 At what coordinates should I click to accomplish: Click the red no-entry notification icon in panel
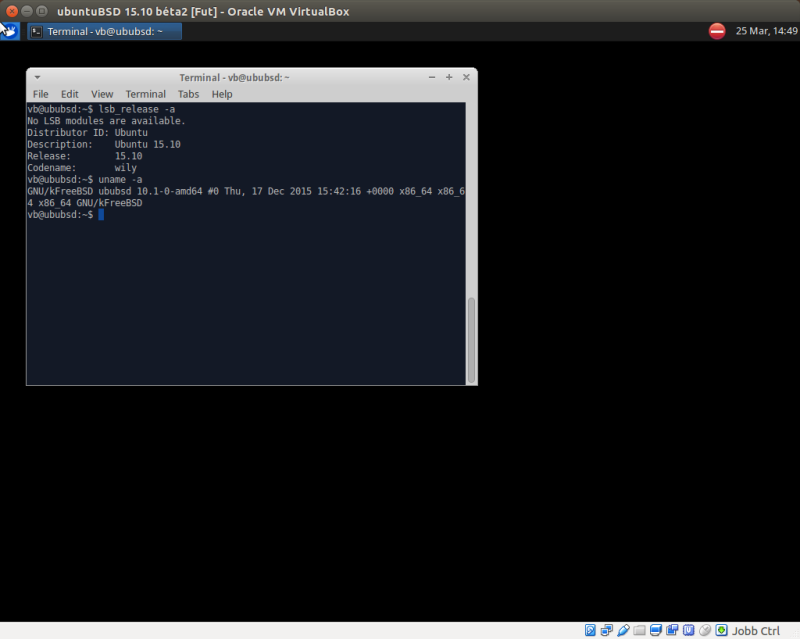pos(717,31)
